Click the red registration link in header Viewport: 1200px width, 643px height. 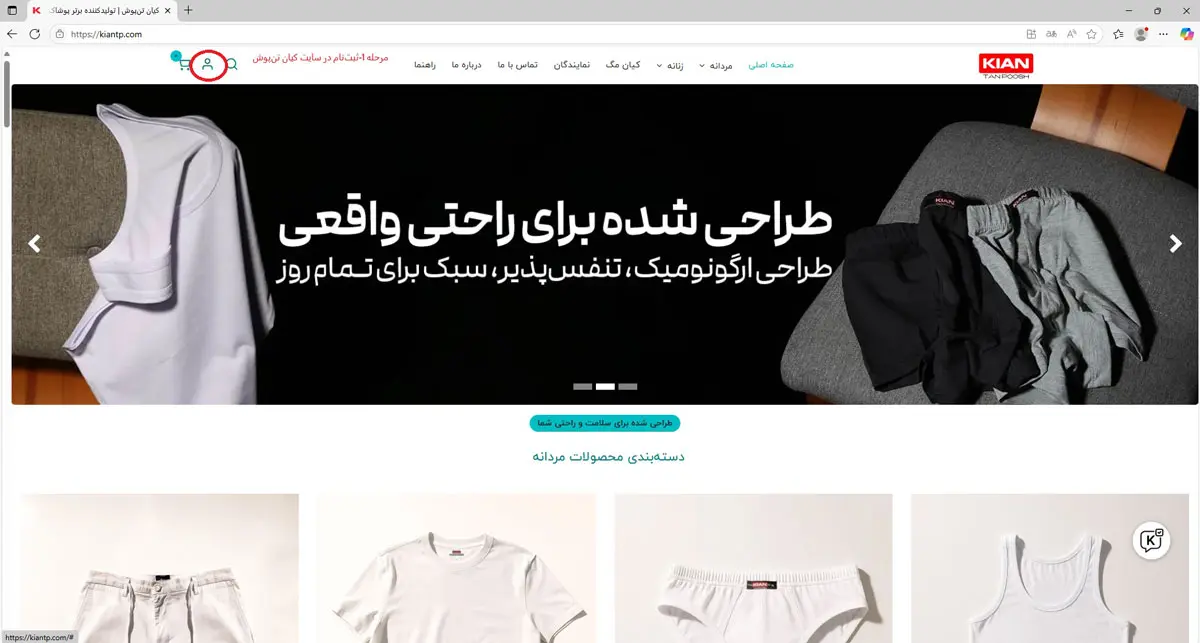[x=320, y=58]
